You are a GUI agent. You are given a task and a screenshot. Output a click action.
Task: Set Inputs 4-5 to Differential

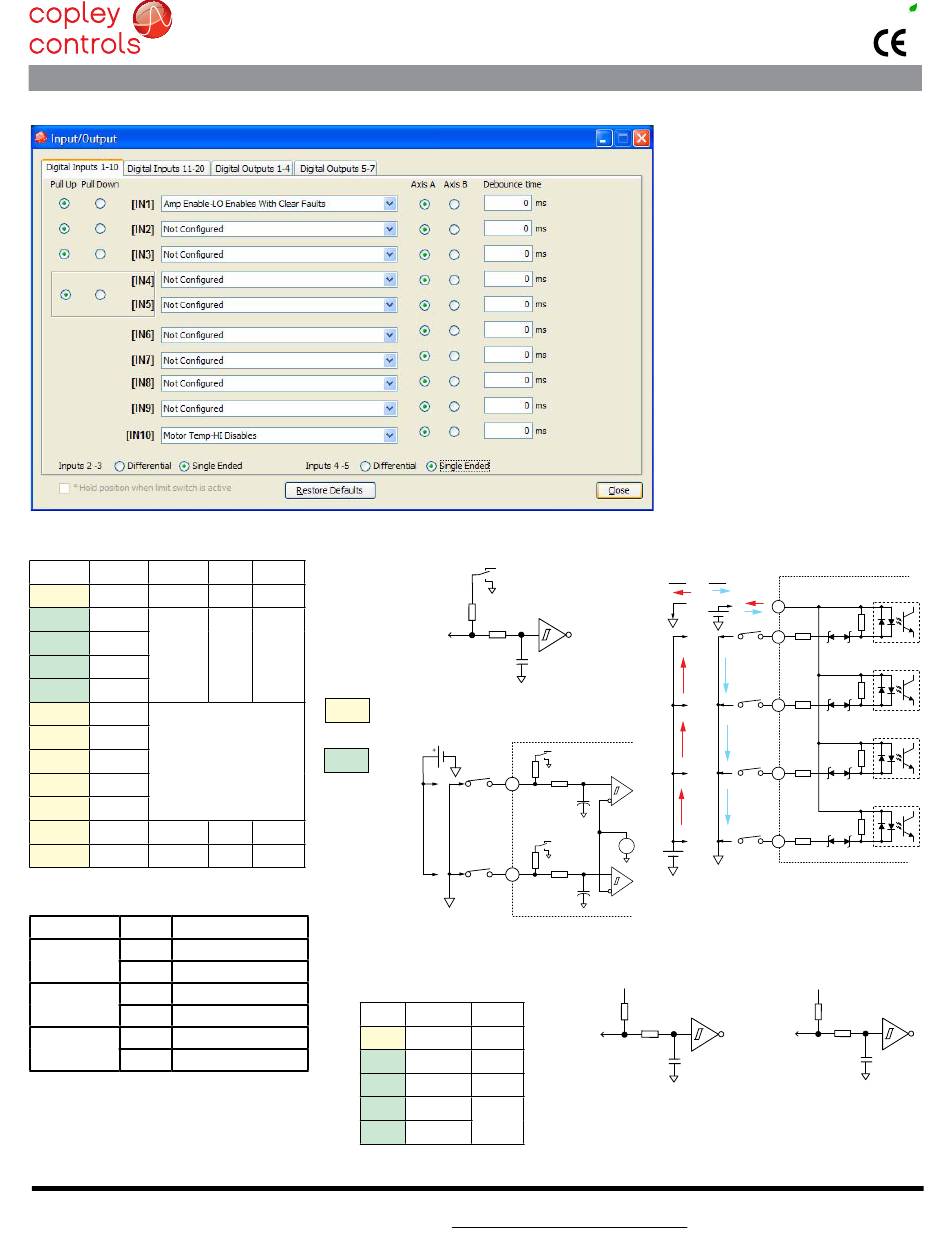(x=365, y=466)
